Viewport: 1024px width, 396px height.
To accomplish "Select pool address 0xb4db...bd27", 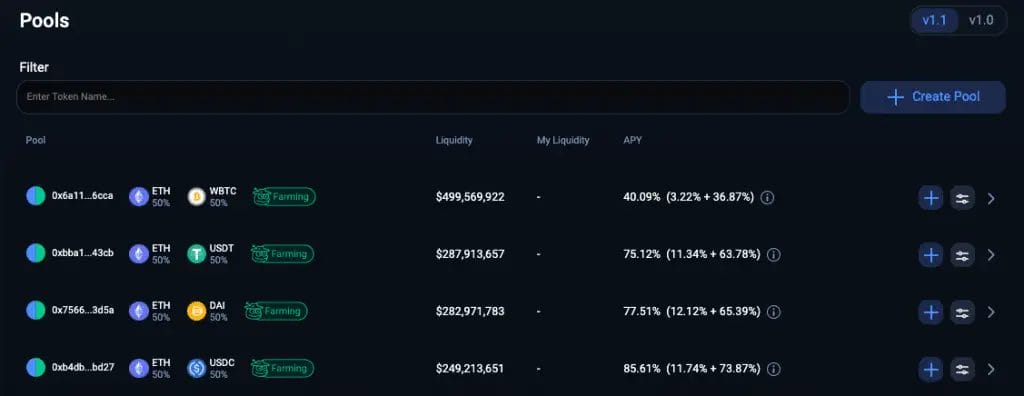I will (83, 367).
